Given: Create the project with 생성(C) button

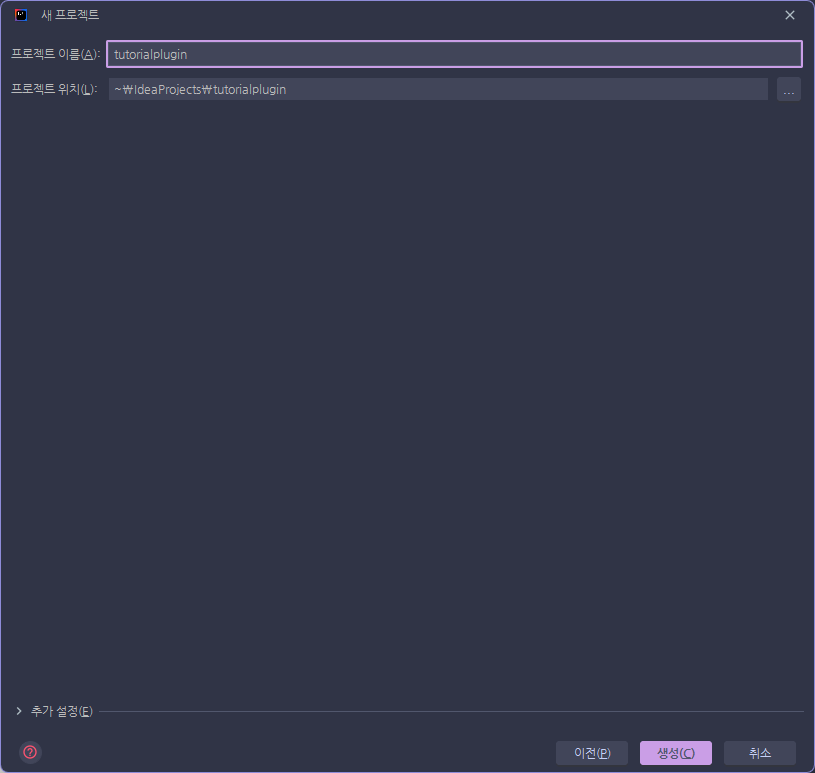Looking at the screenshot, I should (676, 753).
